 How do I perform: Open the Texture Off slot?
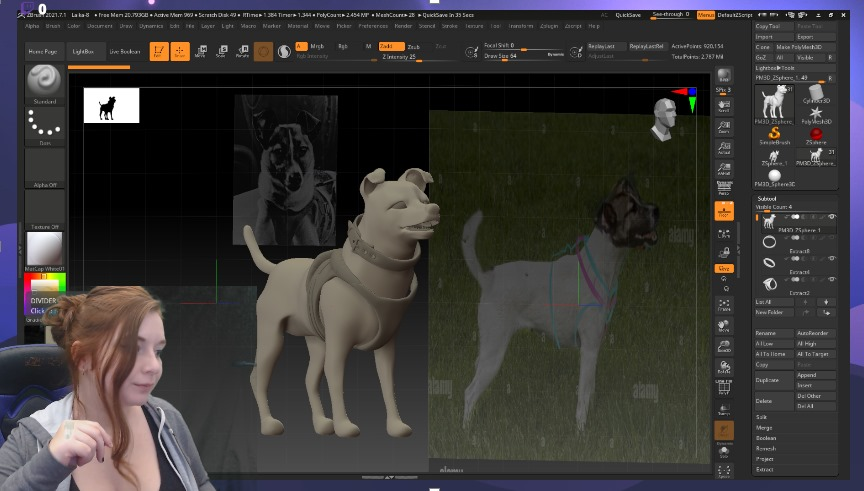[45, 210]
